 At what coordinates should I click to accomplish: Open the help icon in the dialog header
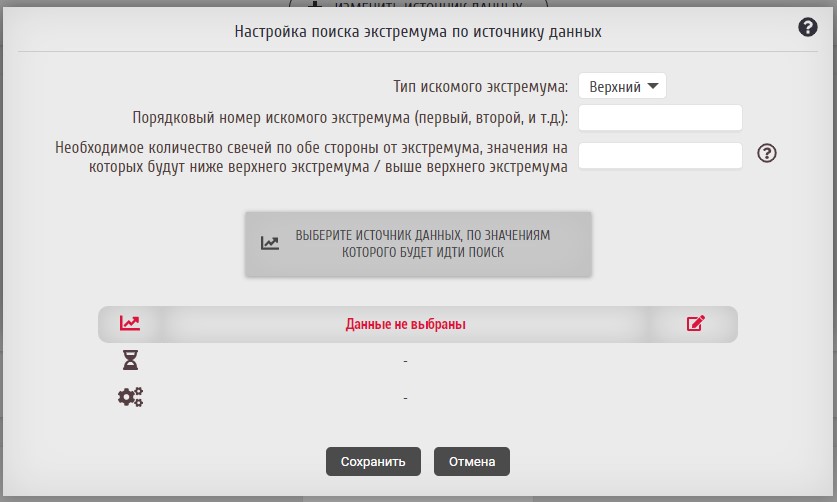(808, 28)
